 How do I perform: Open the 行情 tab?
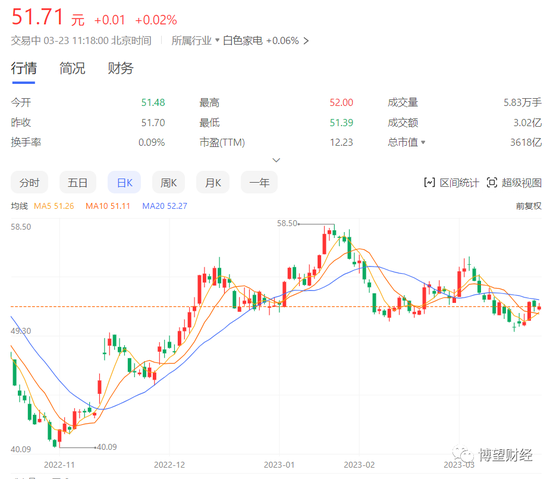pyautogui.click(x=24, y=68)
